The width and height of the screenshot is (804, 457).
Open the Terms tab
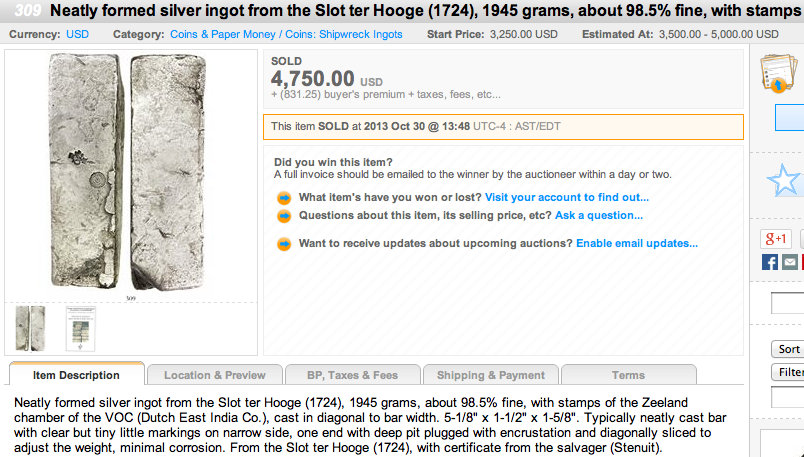pos(628,375)
